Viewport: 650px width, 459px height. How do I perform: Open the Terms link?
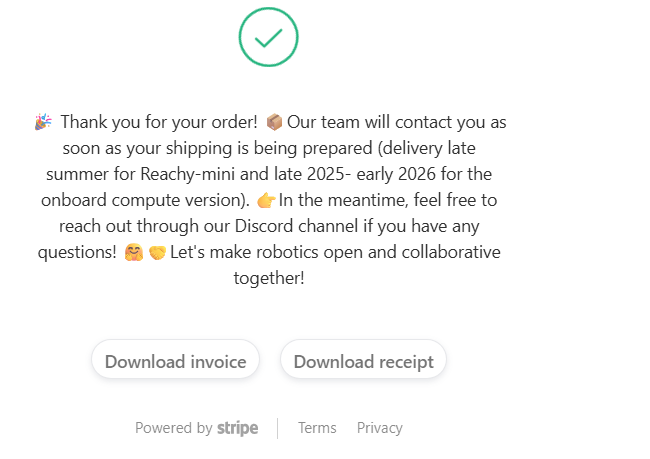pyautogui.click(x=317, y=428)
